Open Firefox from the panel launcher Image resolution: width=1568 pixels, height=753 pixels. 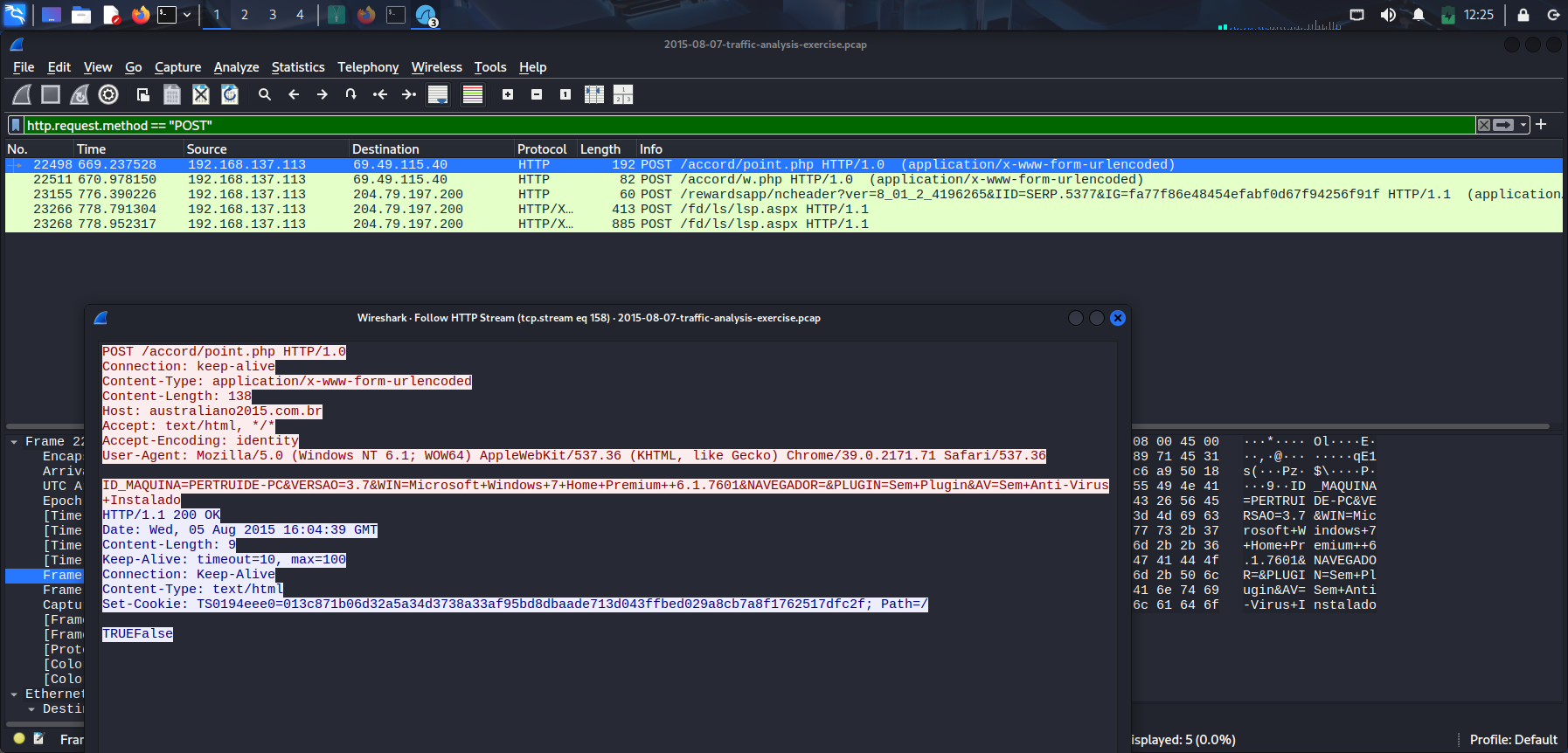click(x=141, y=15)
